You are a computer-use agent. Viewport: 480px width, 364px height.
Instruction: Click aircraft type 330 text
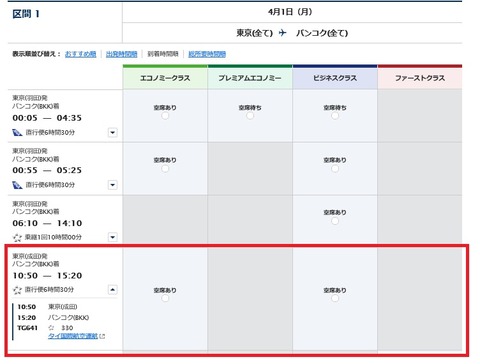tap(67, 328)
